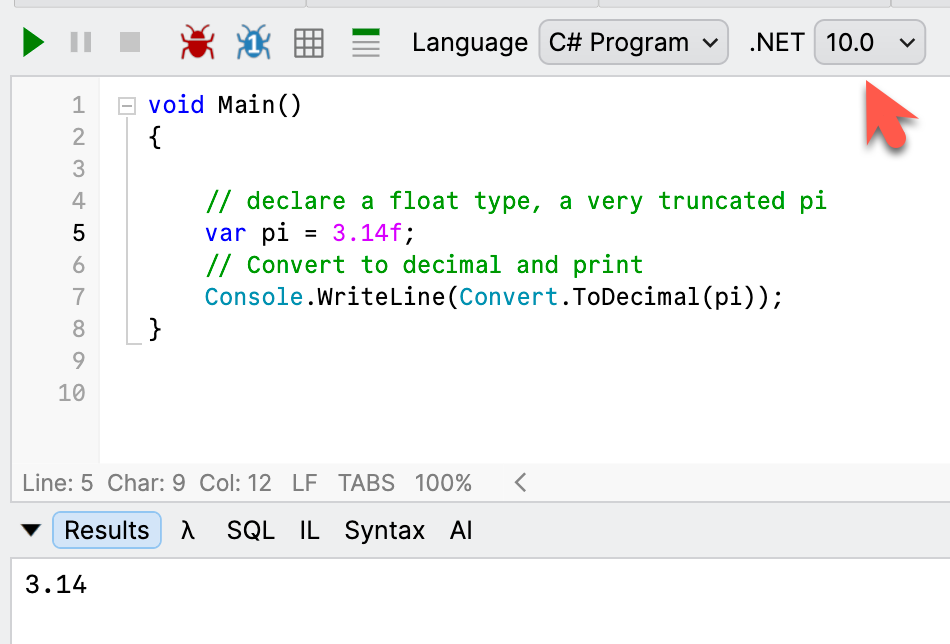
Task: Open the .NET version dropdown showing 10.0
Action: click(869, 42)
